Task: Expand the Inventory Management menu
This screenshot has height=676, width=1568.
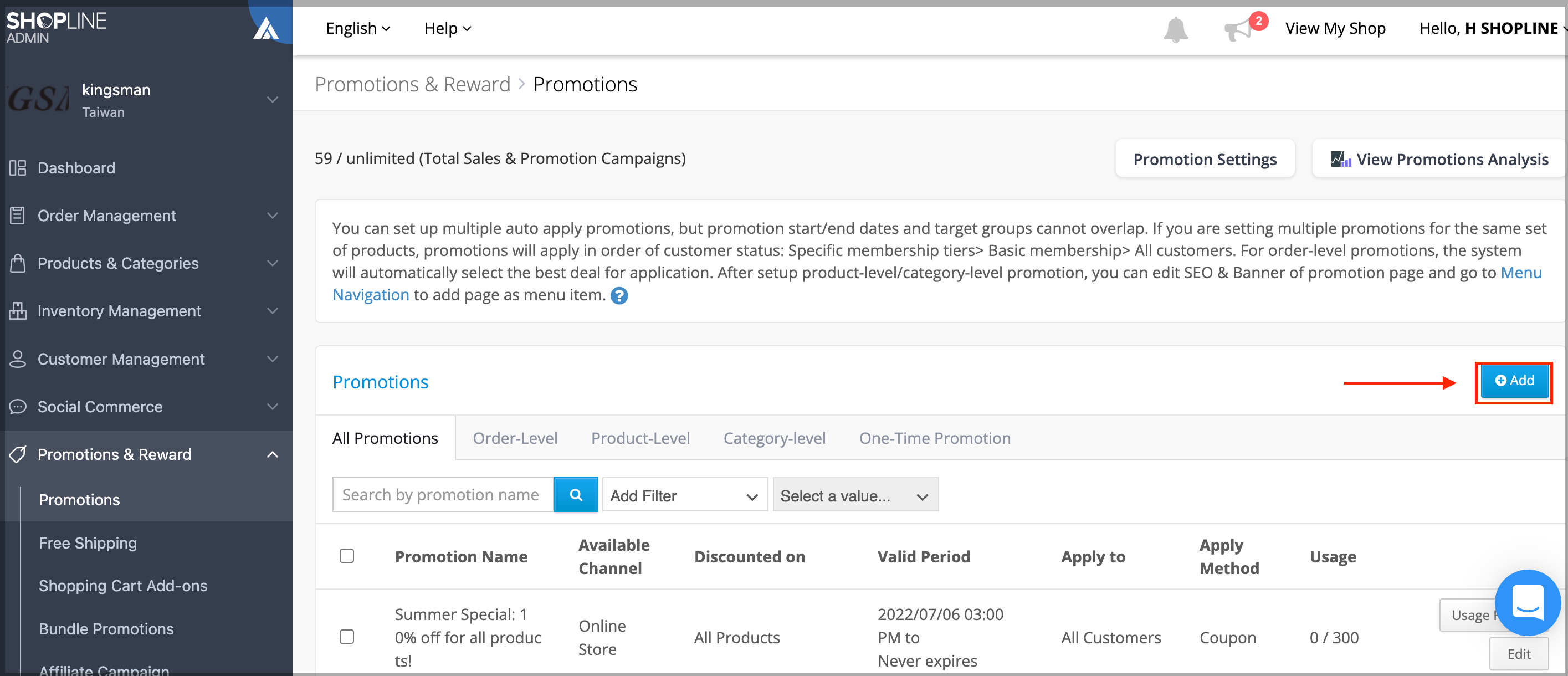Action: (x=273, y=311)
